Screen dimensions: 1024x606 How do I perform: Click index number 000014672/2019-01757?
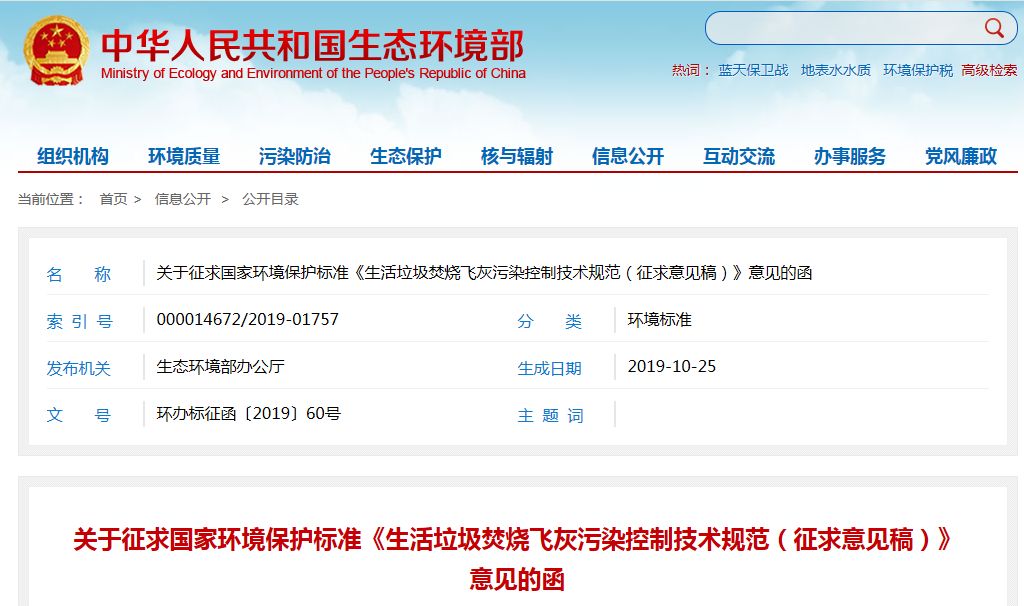tap(248, 319)
